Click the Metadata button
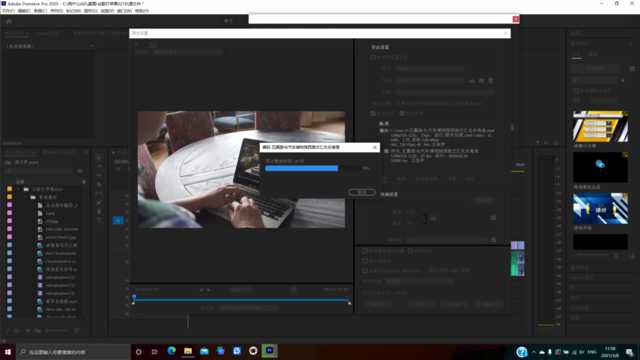Image resolution: width=640 pixels, height=360 pixels. 377,304
